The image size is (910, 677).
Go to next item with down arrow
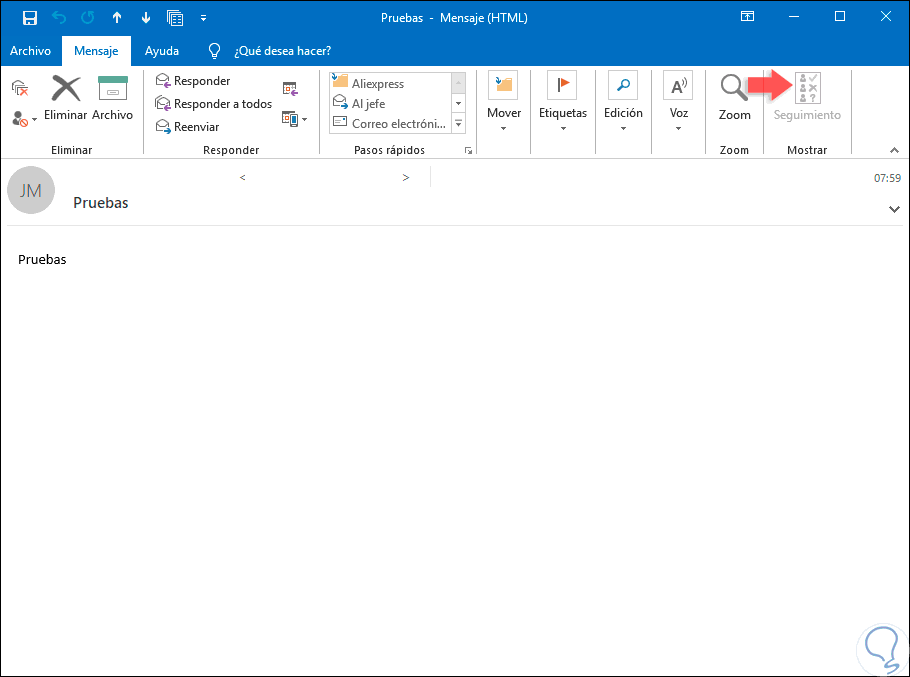tap(146, 17)
